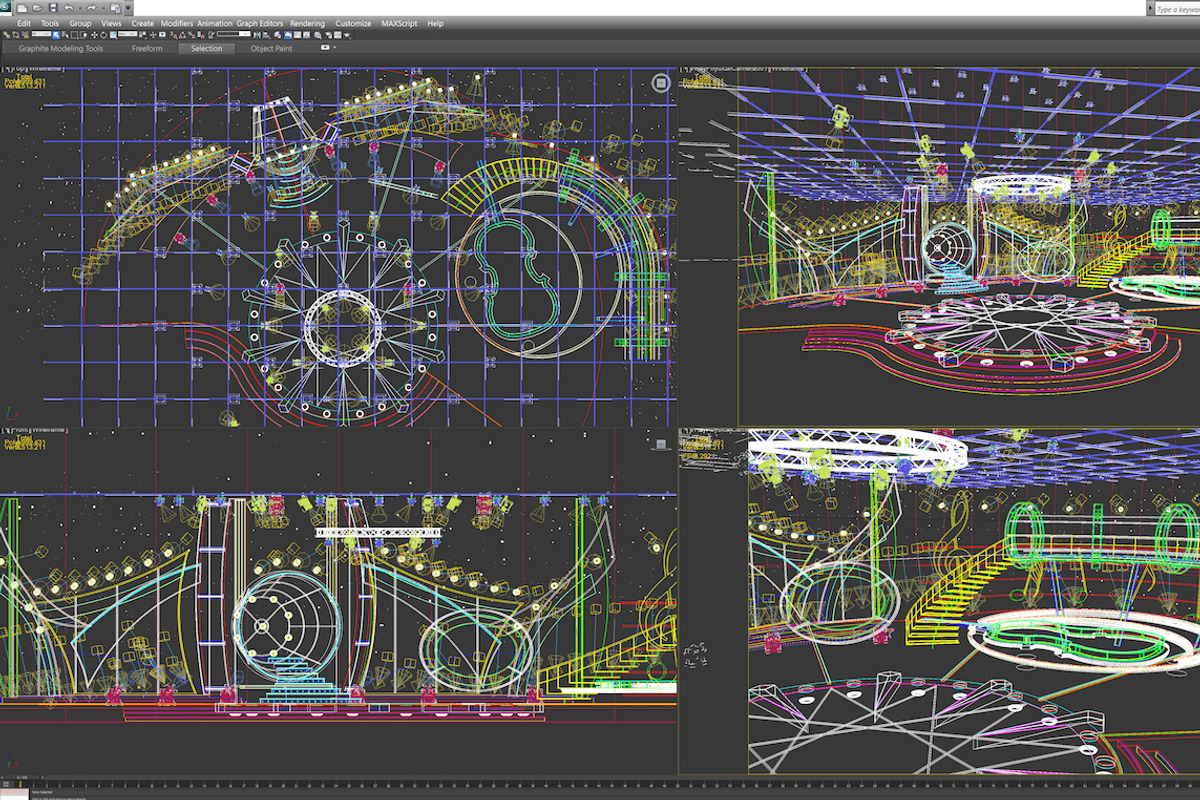The width and height of the screenshot is (1200, 800).
Task: Activate the Select and Scale tool
Action: (x=112, y=34)
